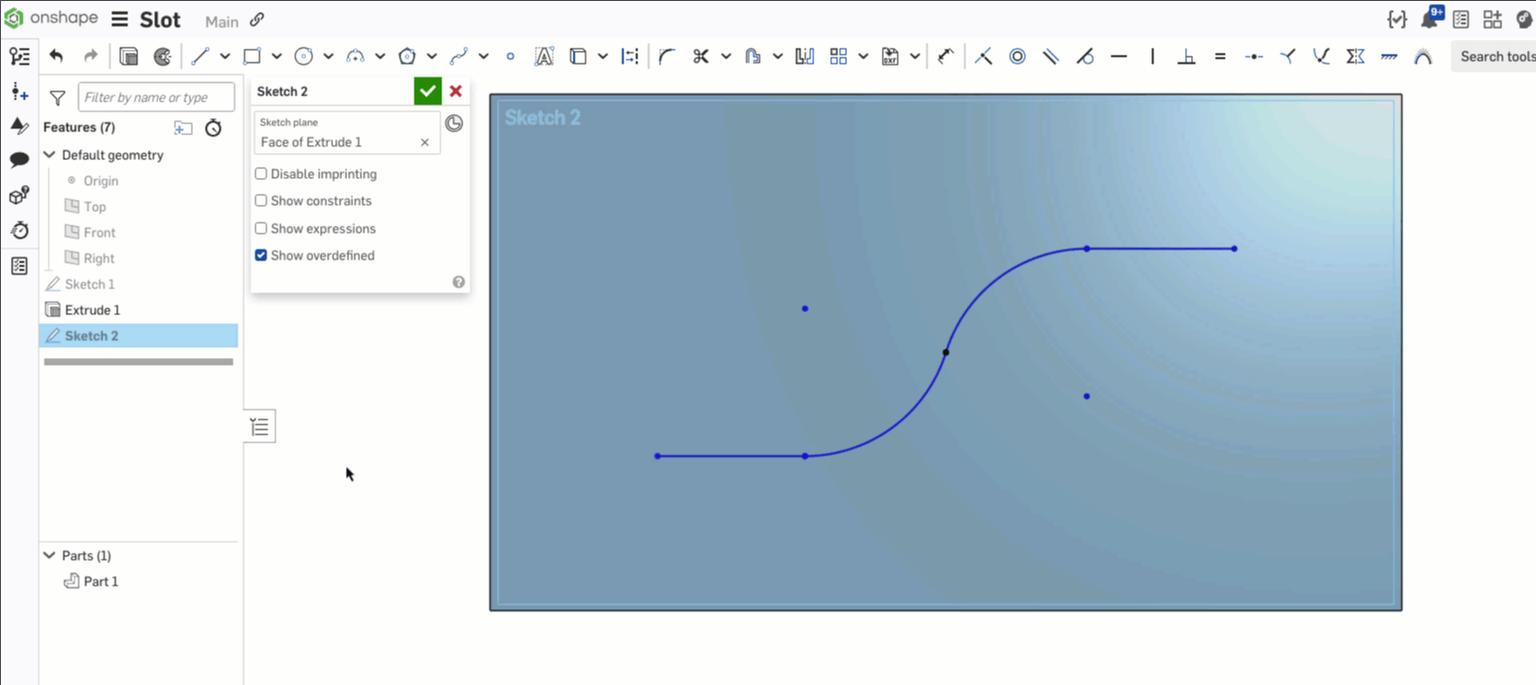Apply the Tangent constraint
Viewport: 1536px width, 685px height.
[1086, 56]
